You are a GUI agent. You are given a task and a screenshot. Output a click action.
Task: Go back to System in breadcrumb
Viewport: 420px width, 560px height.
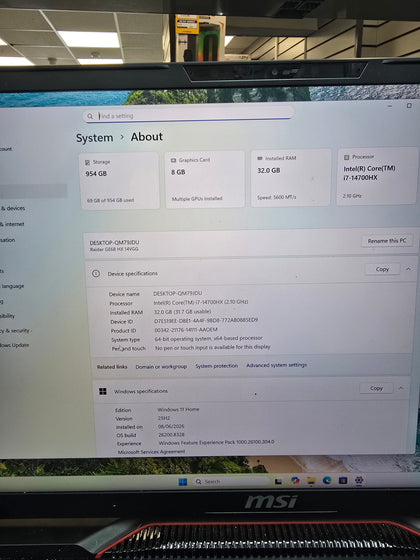[x=95, y=138]
